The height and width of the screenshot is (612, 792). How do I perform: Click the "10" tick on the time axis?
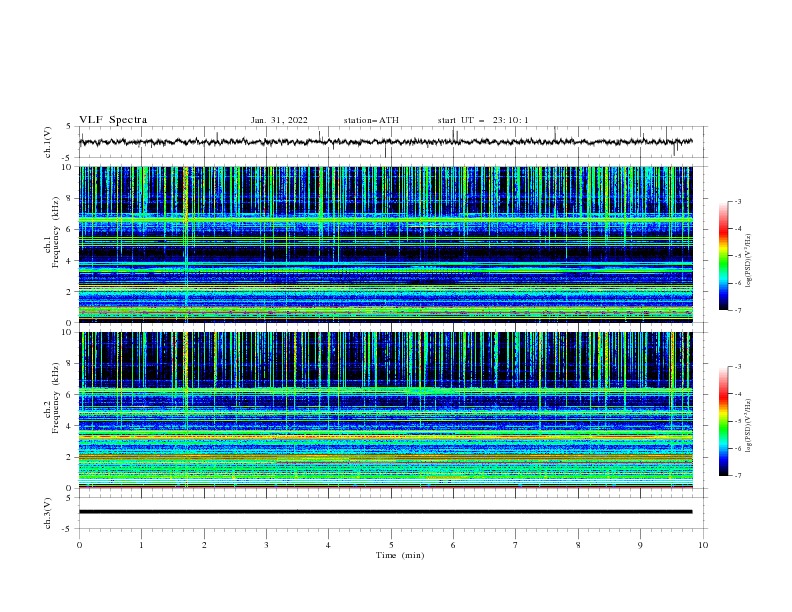[x=703, y=545]
